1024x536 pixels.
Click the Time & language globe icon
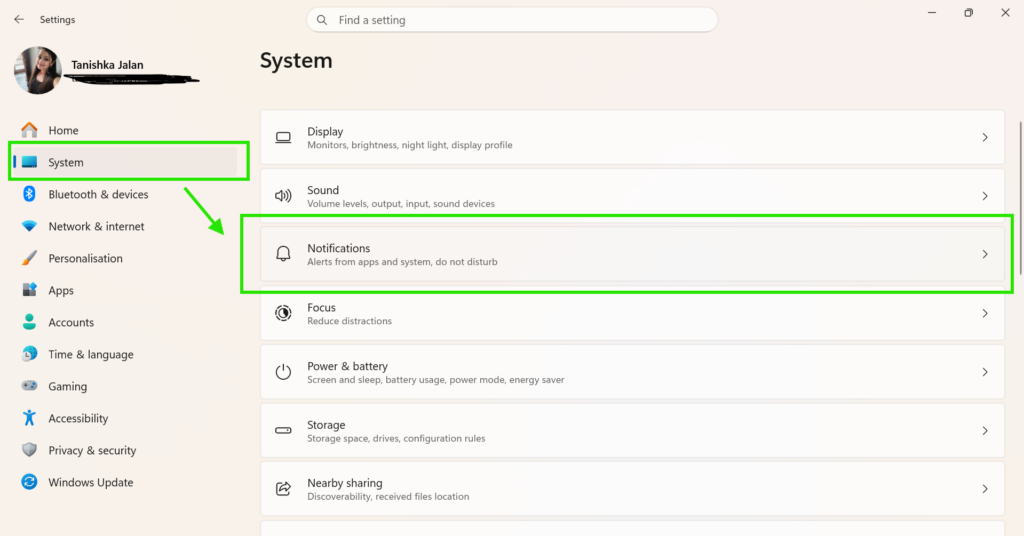point(29,354)
